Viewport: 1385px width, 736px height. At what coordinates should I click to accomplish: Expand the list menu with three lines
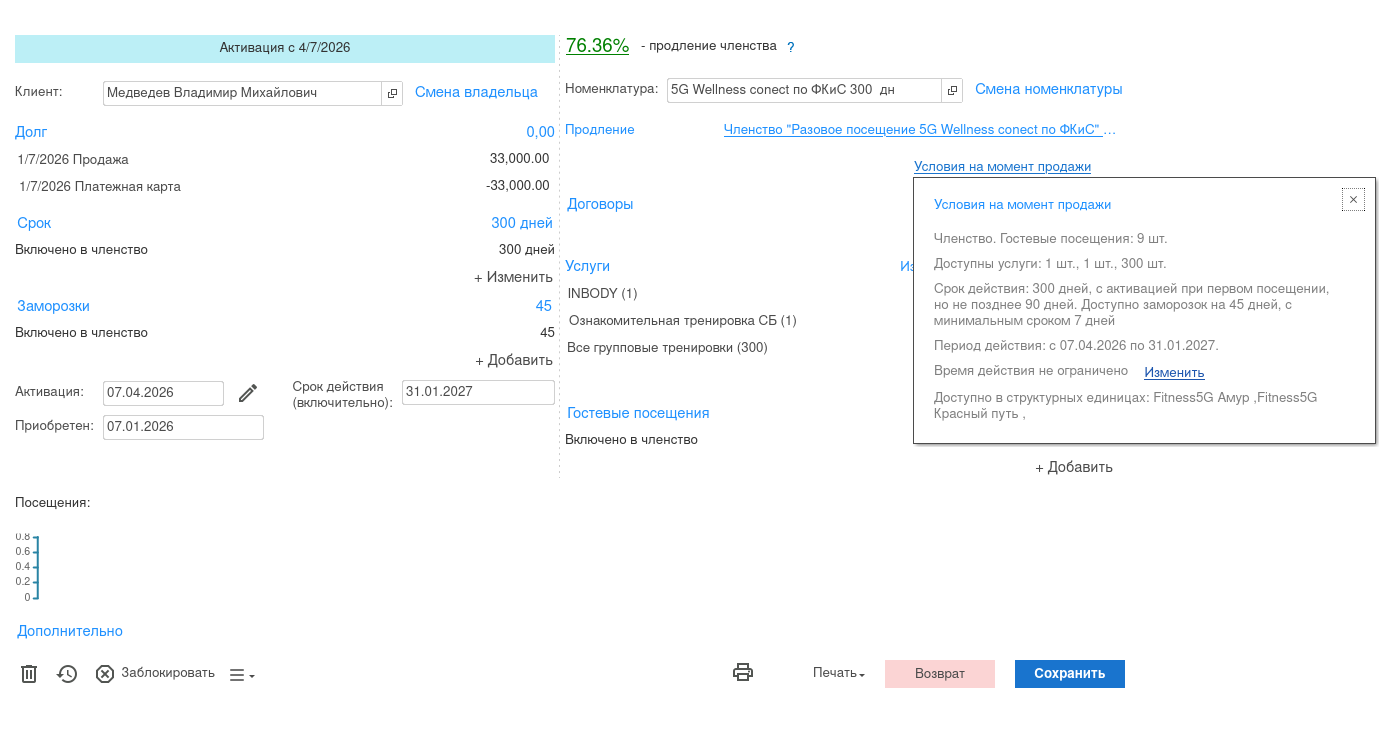(x=242, y=675)
